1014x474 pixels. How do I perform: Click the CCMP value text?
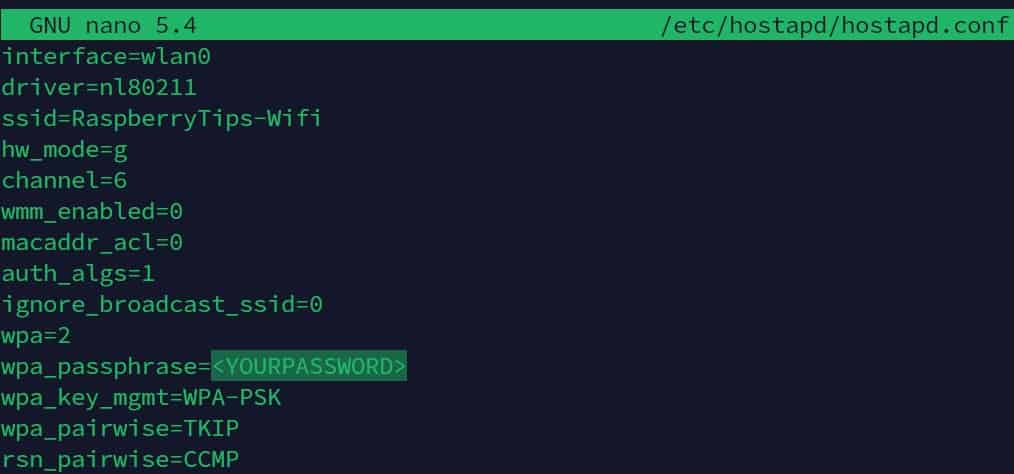(x=211, y=459)
